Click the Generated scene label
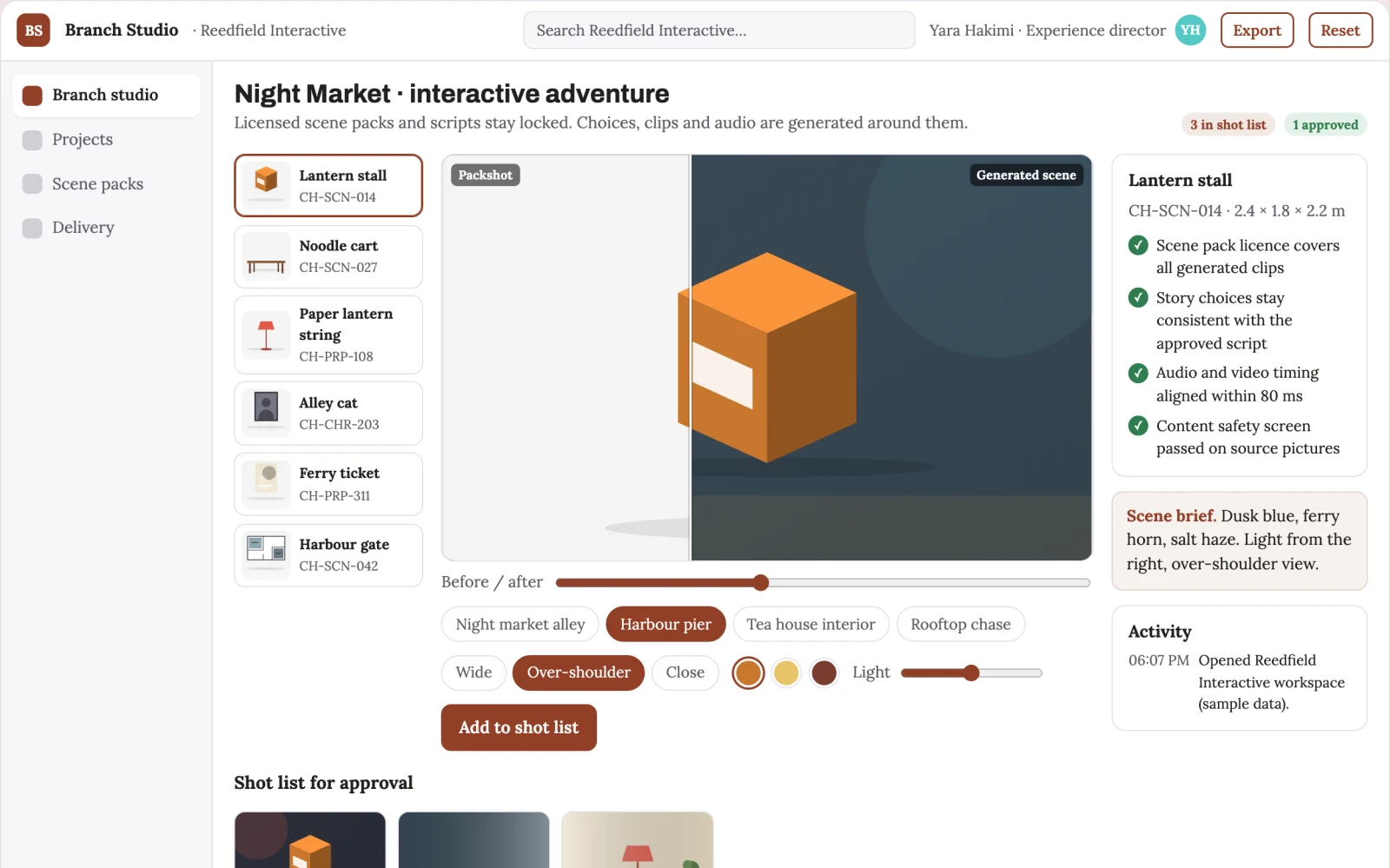The height and width of the screenshot is (868, 1390). pyautogui.click(x=1026, y=176)
